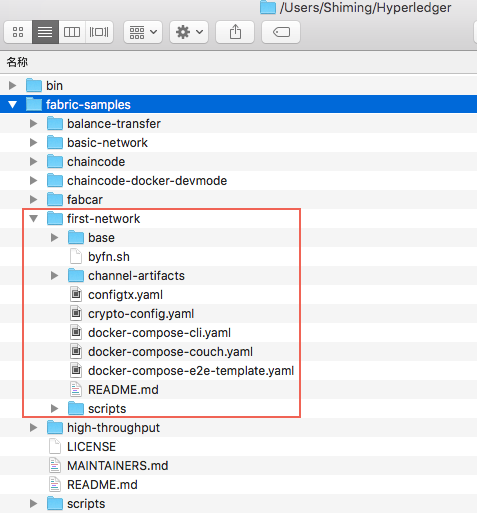Expand the basic-network folder
Viewport: 477px width, 519px height.
pos(33,143)
